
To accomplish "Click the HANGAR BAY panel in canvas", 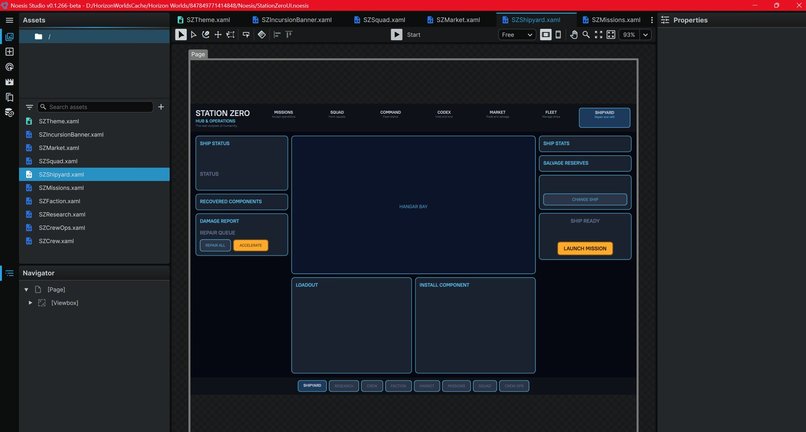I will (x=413, y=205).
